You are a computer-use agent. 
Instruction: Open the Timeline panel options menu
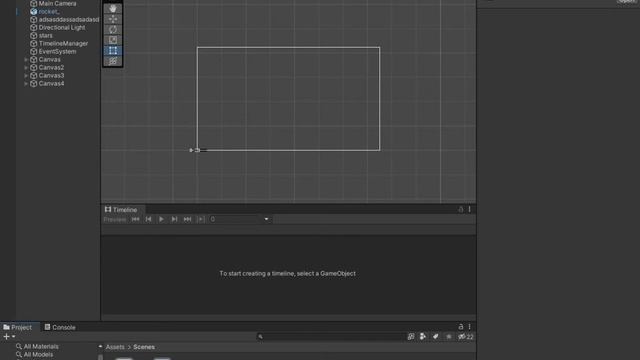tap(469, 209)
